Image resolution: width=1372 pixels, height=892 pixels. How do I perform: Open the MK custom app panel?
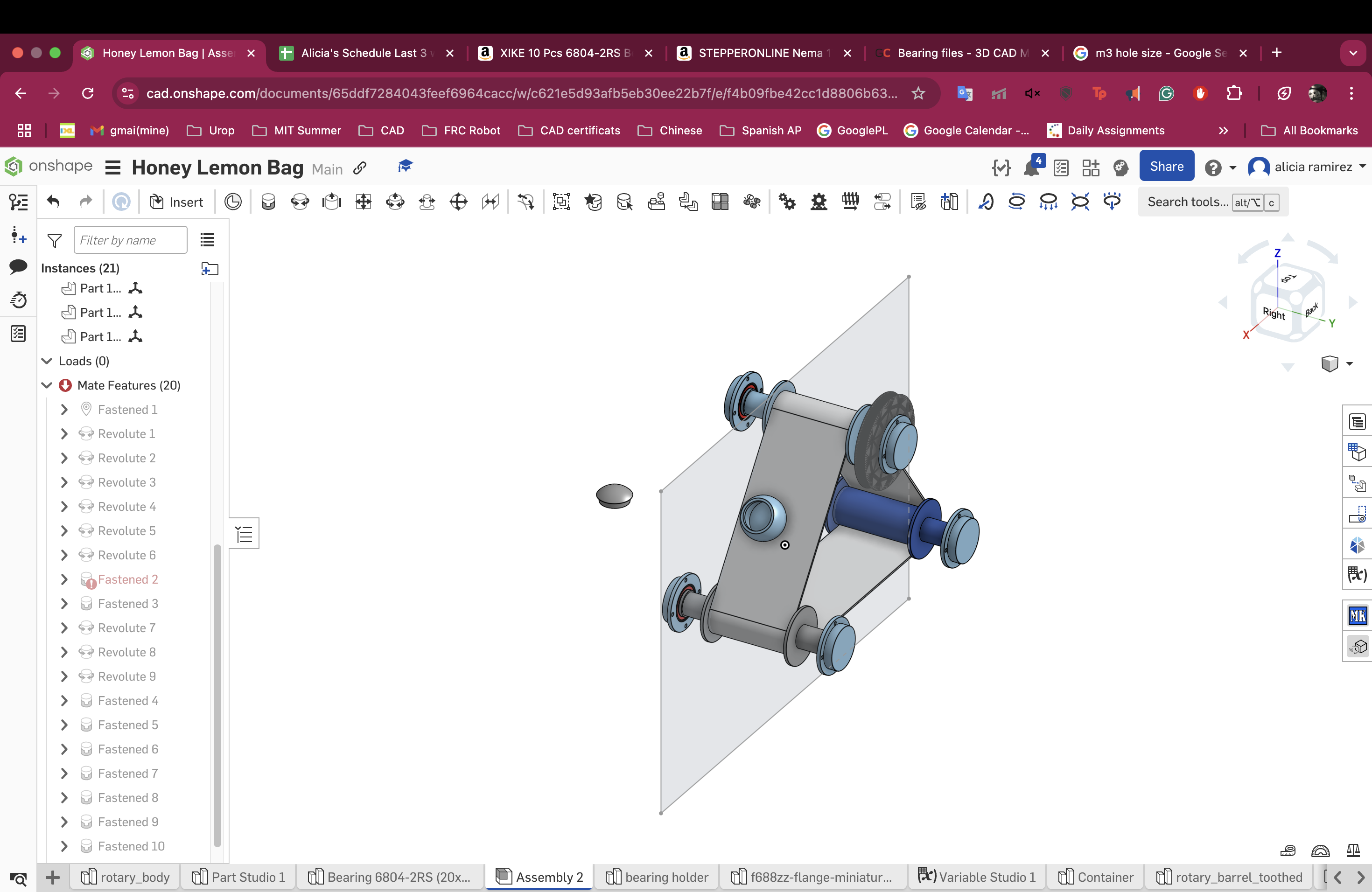pos(1357,616)
